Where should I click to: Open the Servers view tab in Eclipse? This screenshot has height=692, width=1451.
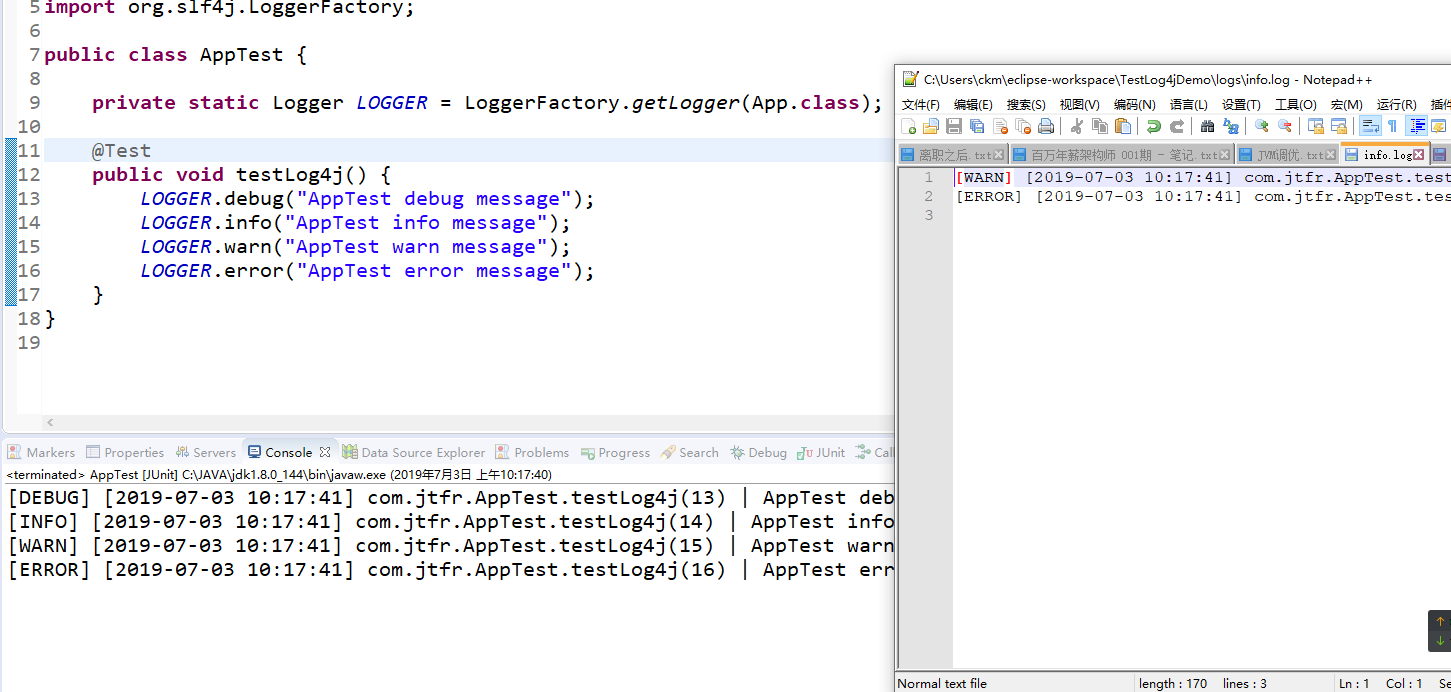(206, 452)
